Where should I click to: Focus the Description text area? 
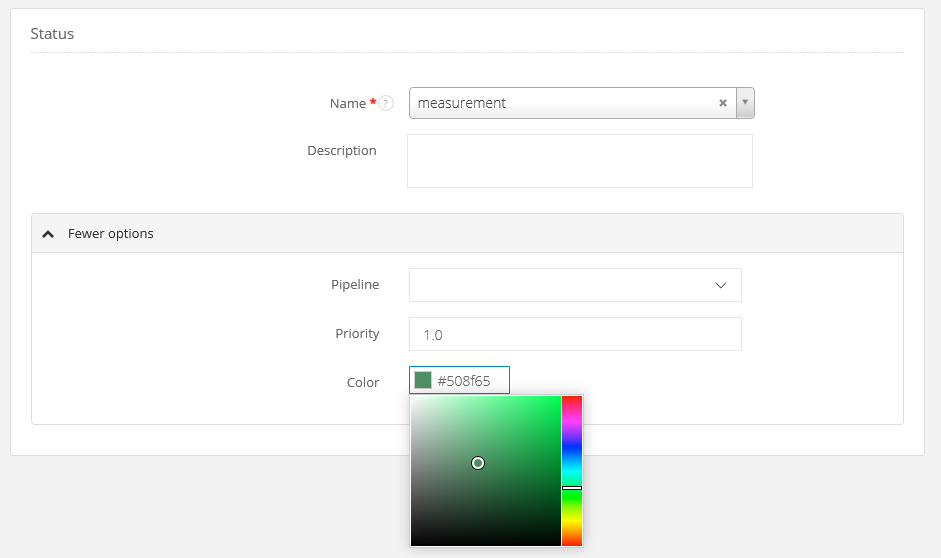579,161
